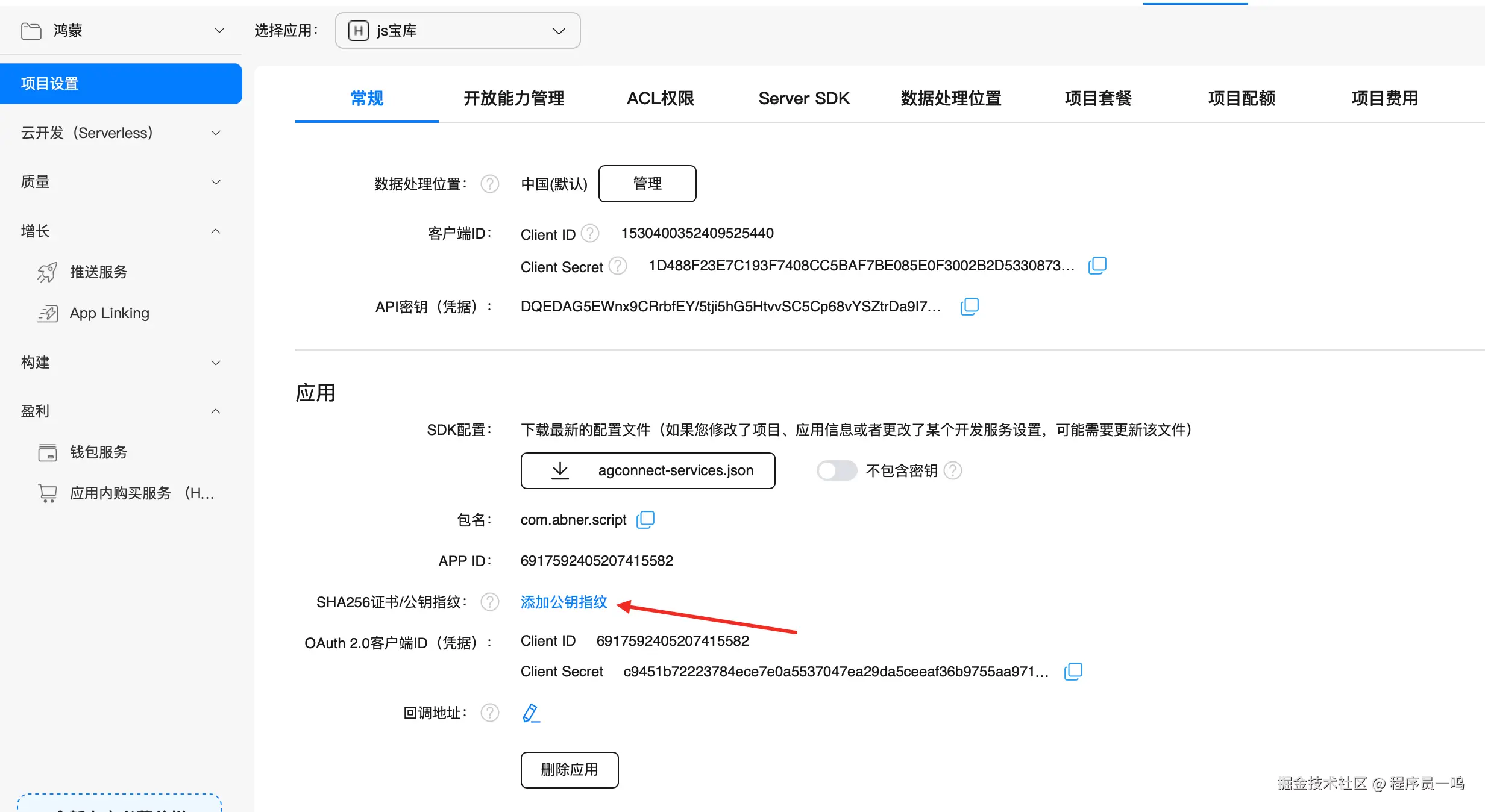The image size is (1485, 812).
Task: Copy the package name com.abner.script
Action: (645, 519)
